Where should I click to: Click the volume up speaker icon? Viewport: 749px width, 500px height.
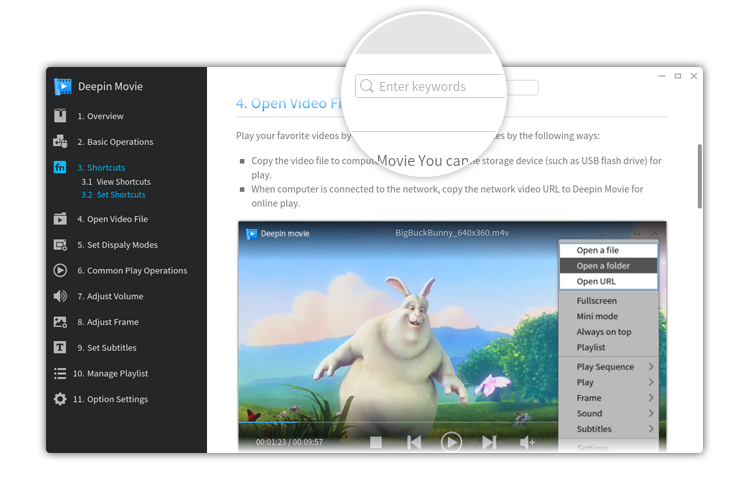[527, 442]
